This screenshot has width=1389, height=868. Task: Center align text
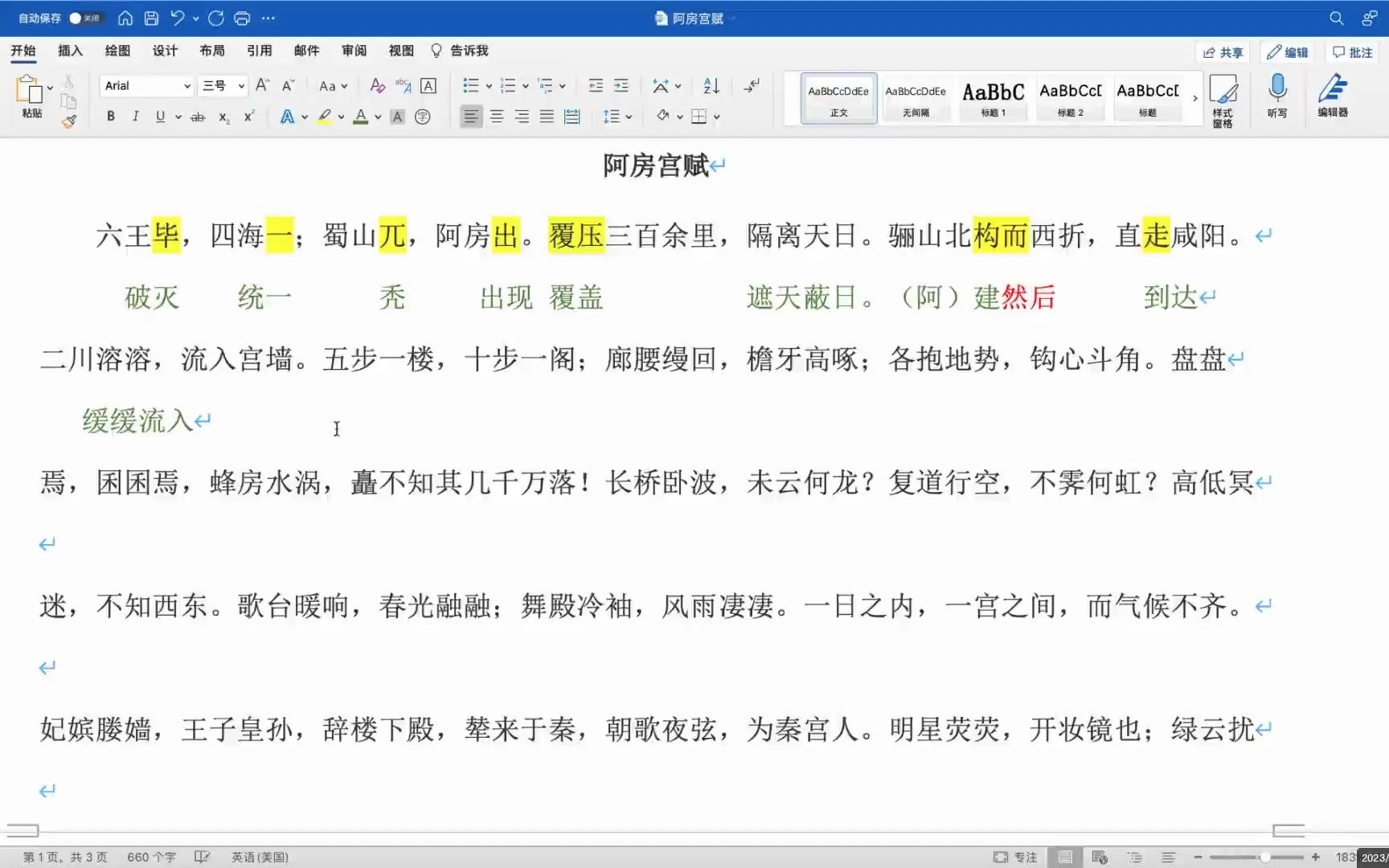point(497,117)
